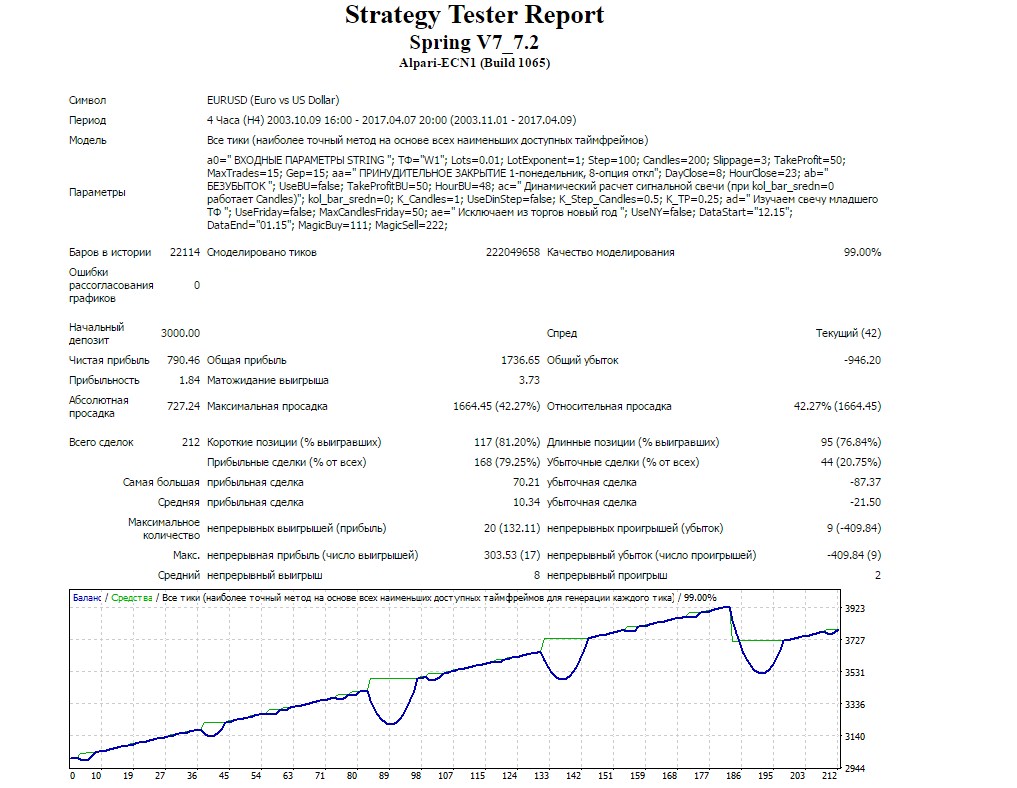Click the 2944 price label on chart axis

(855, 769)
